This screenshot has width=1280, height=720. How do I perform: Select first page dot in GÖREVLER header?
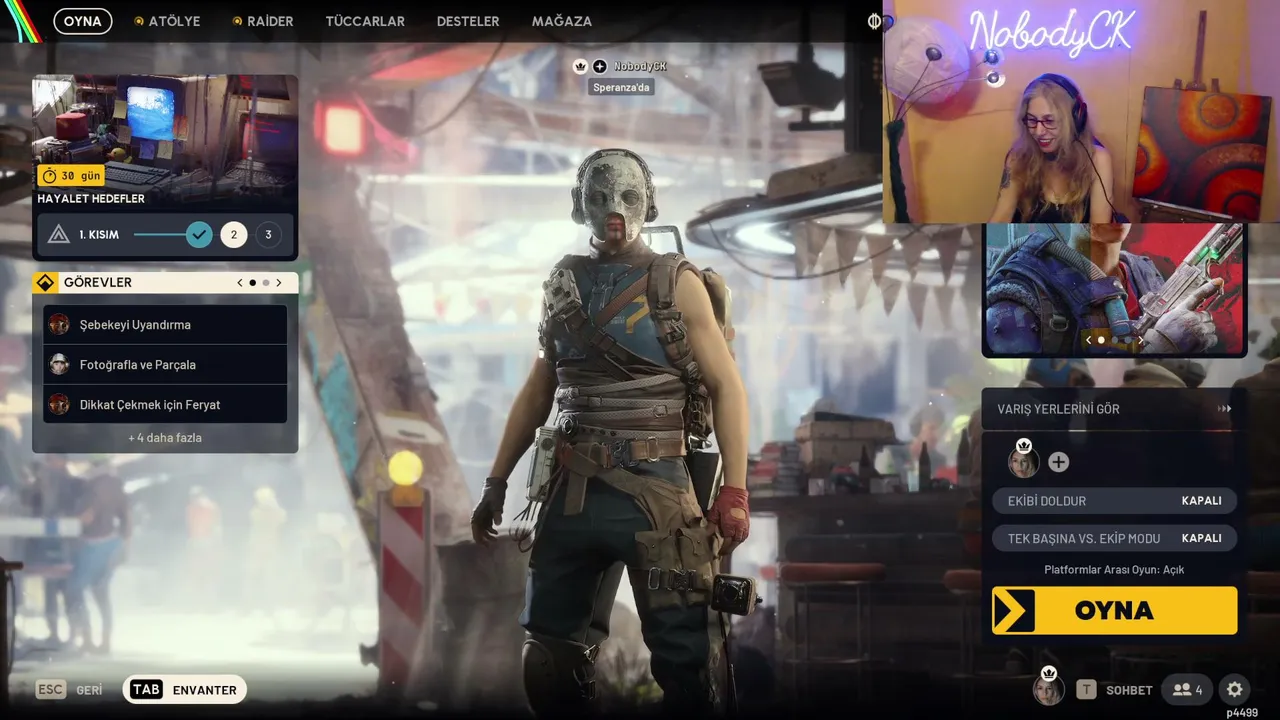point(253,283)
